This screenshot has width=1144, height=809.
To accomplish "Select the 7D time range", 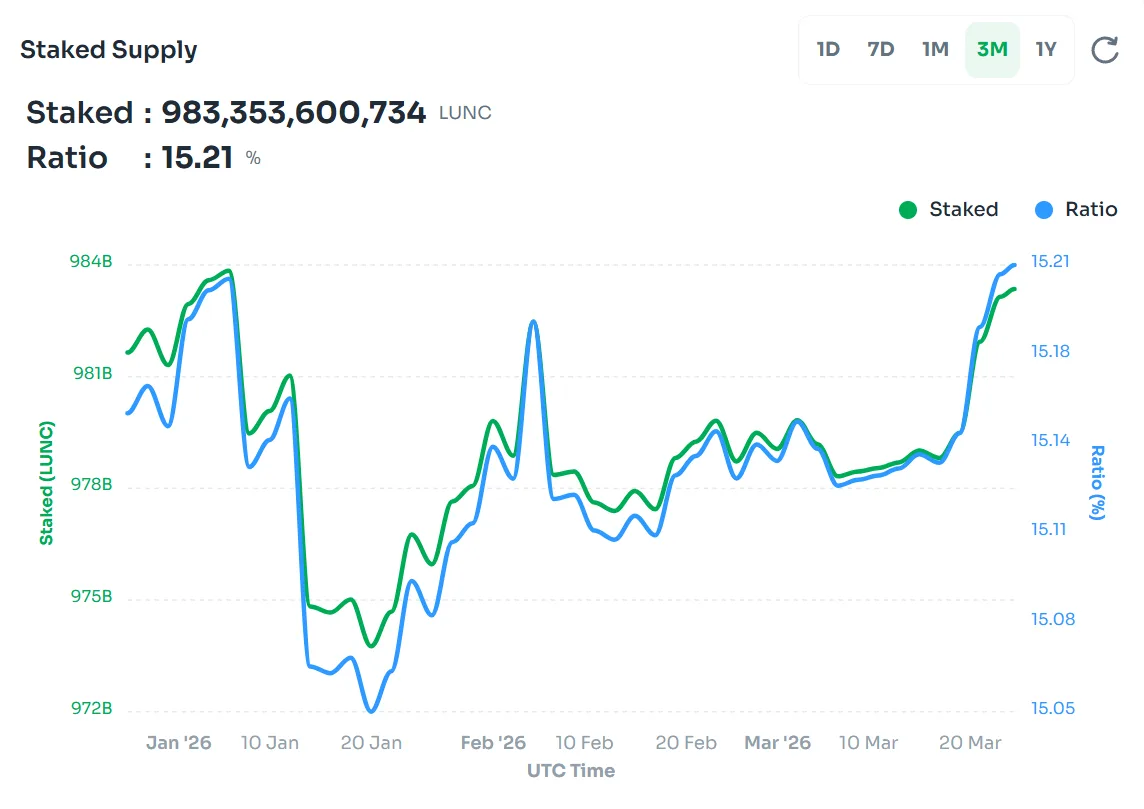I will (881, 49).
